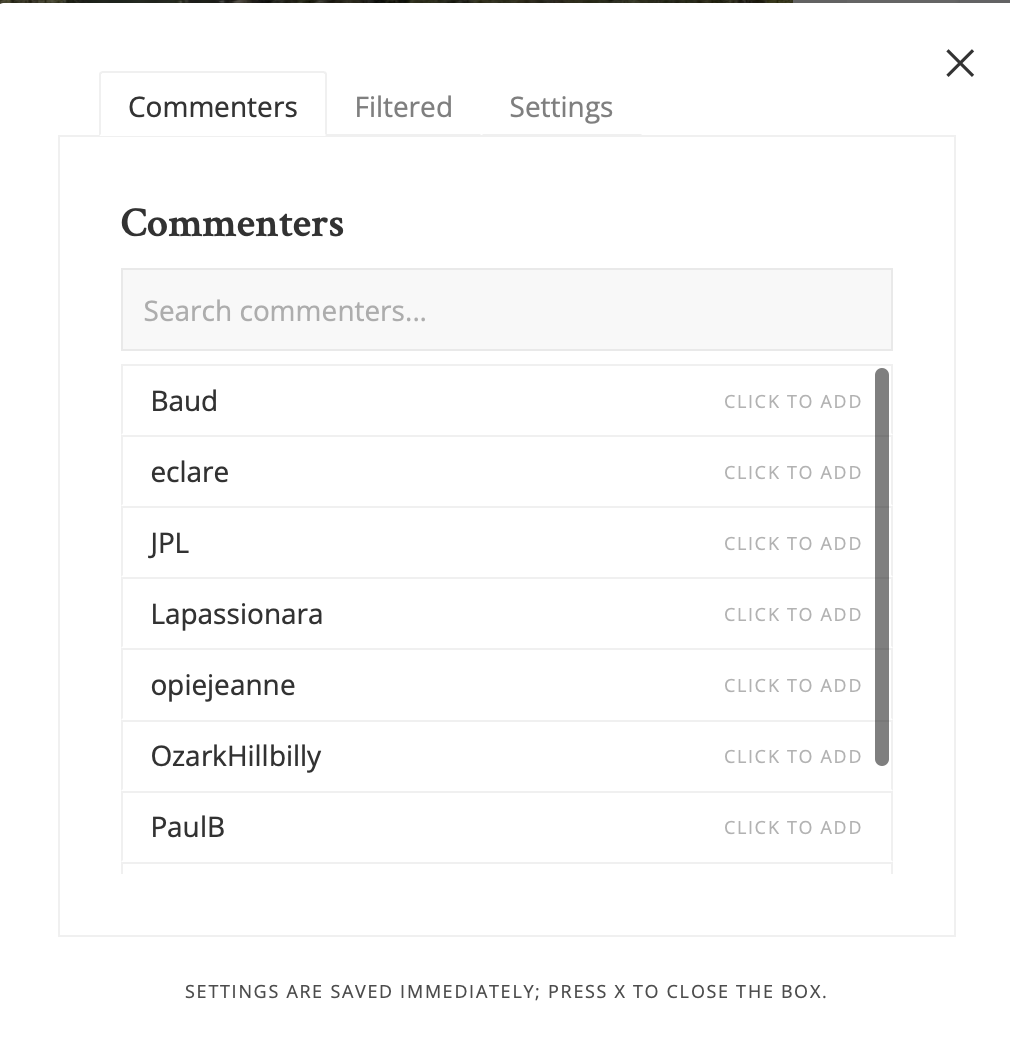The width and height of the screenshot is (1010, 1060).
Task: Open the Settings tab
Action: tap(561, 107)
